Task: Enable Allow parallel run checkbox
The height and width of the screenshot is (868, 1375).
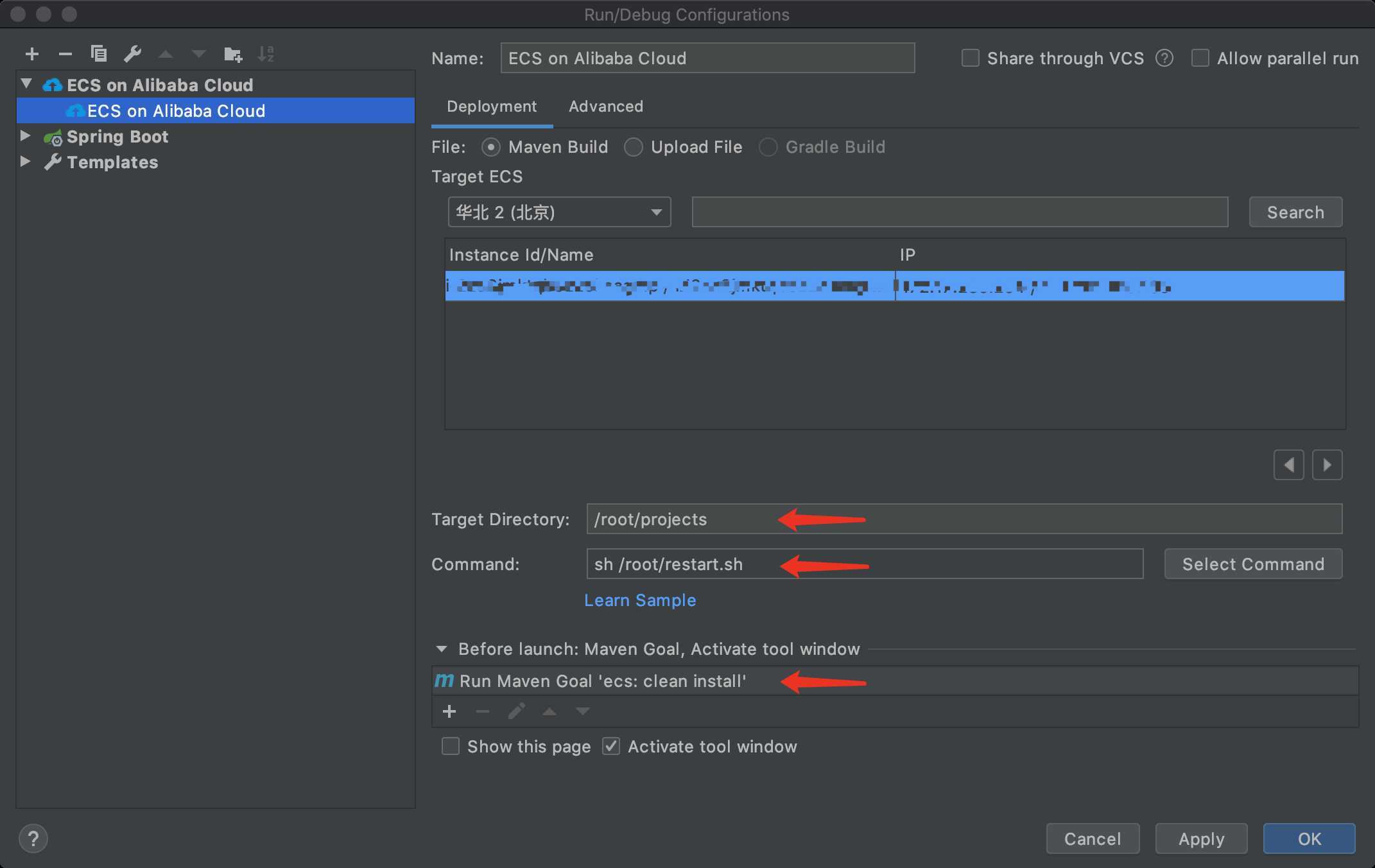Action: (x=1200, y=58)
